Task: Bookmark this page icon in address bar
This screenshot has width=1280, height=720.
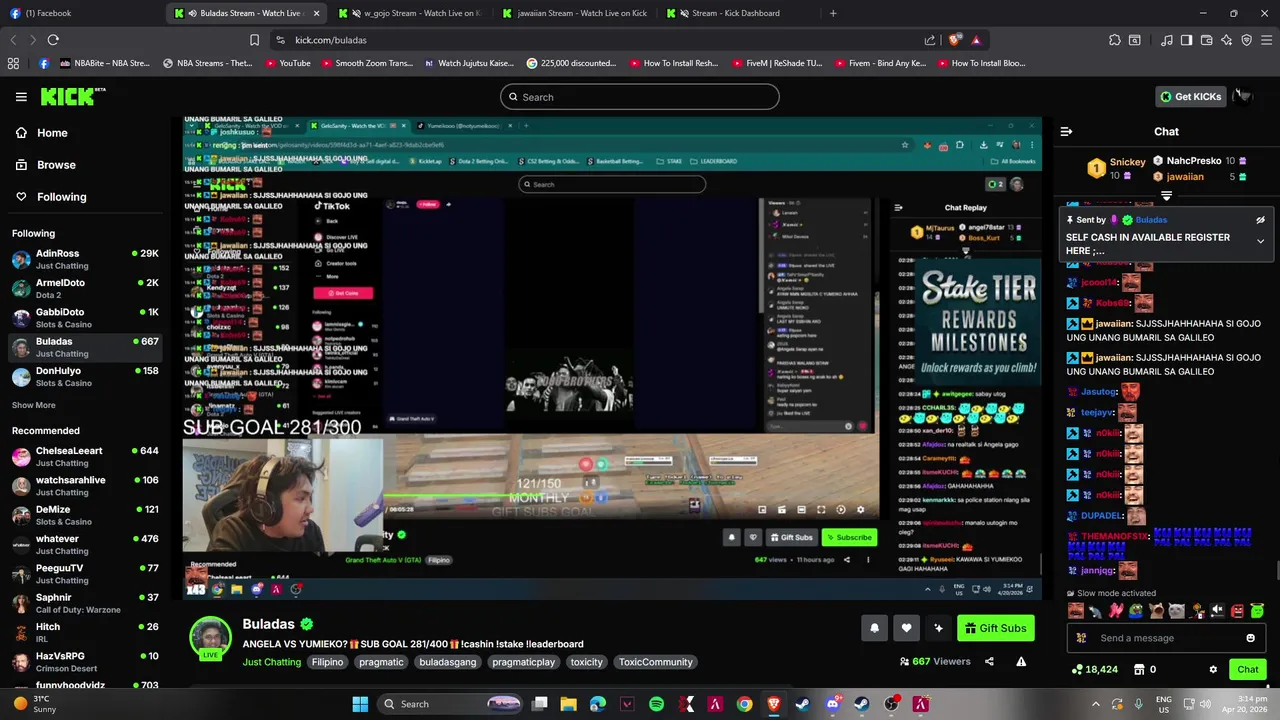Action: click(x=254, y=40)
